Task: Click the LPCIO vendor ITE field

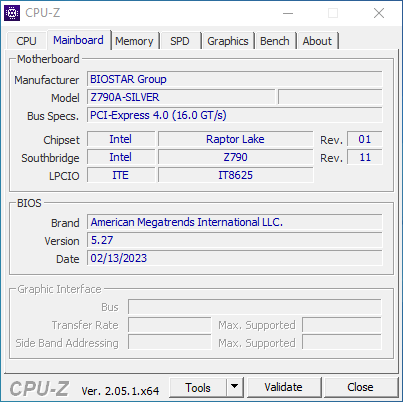Action: (x=121, y=175)
